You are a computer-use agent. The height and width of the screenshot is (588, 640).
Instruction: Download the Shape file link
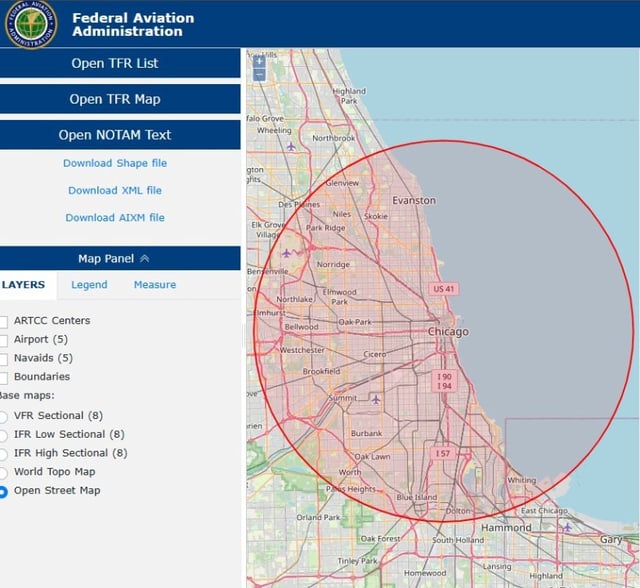tap(115, 163)
